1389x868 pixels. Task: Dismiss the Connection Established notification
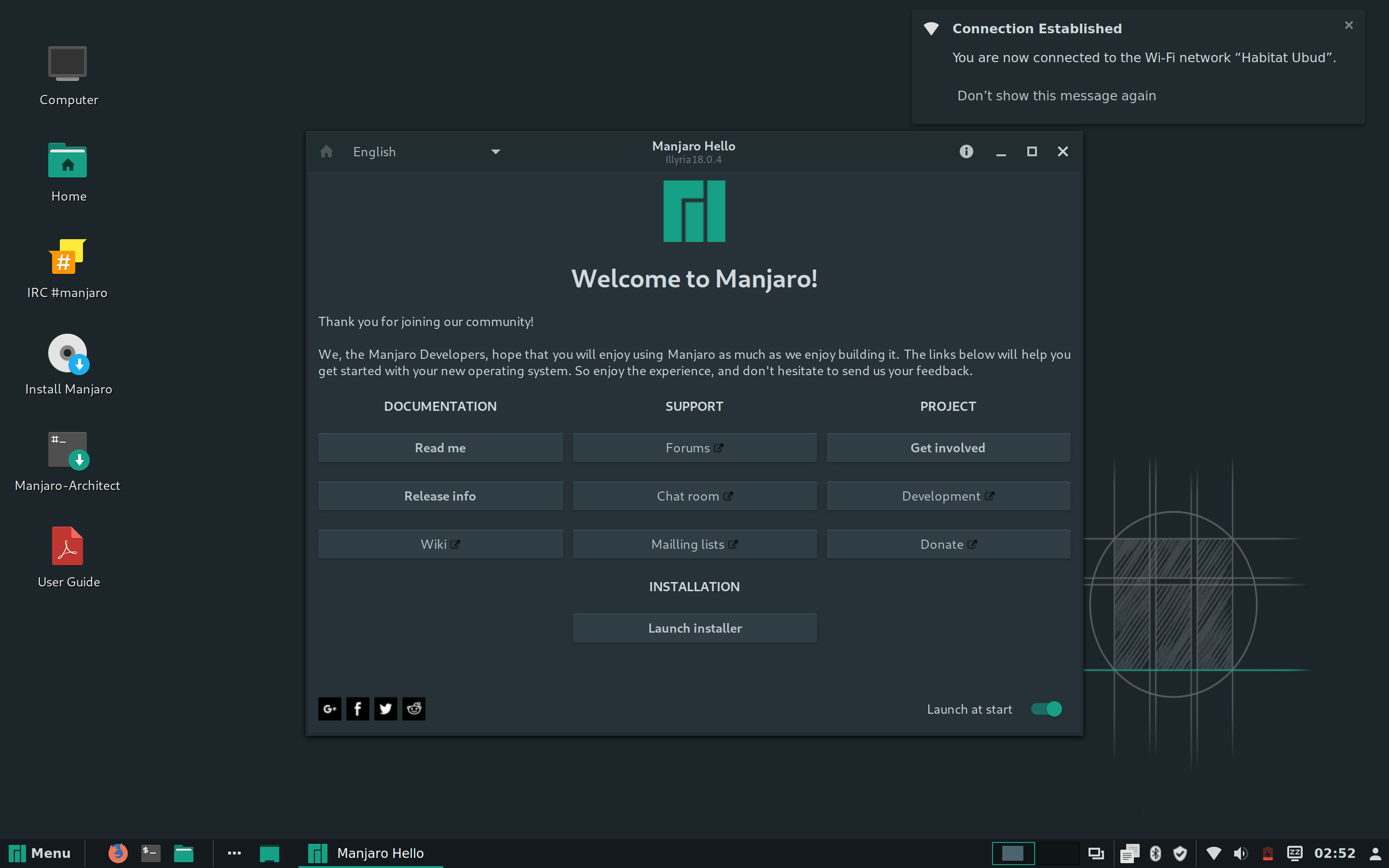(1349, 25)
